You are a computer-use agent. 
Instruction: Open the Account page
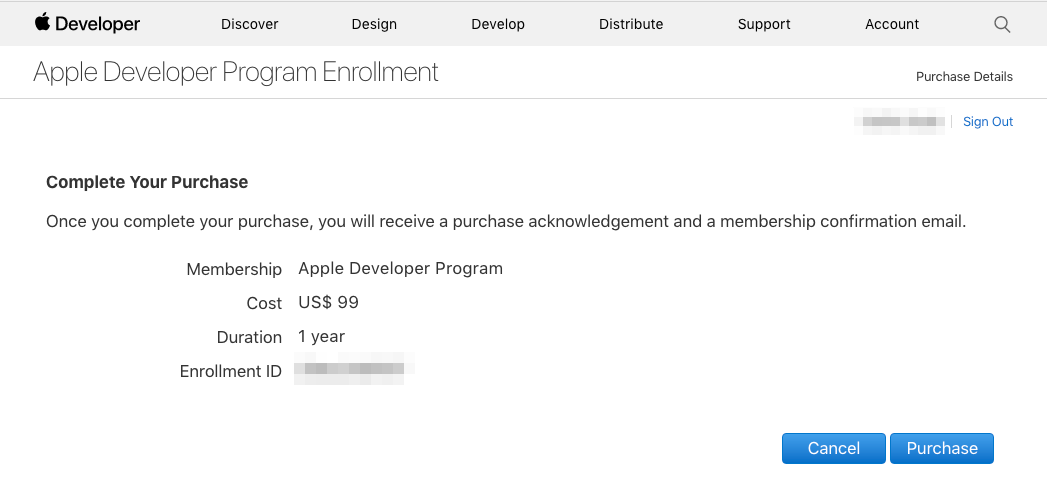point(892,24)
